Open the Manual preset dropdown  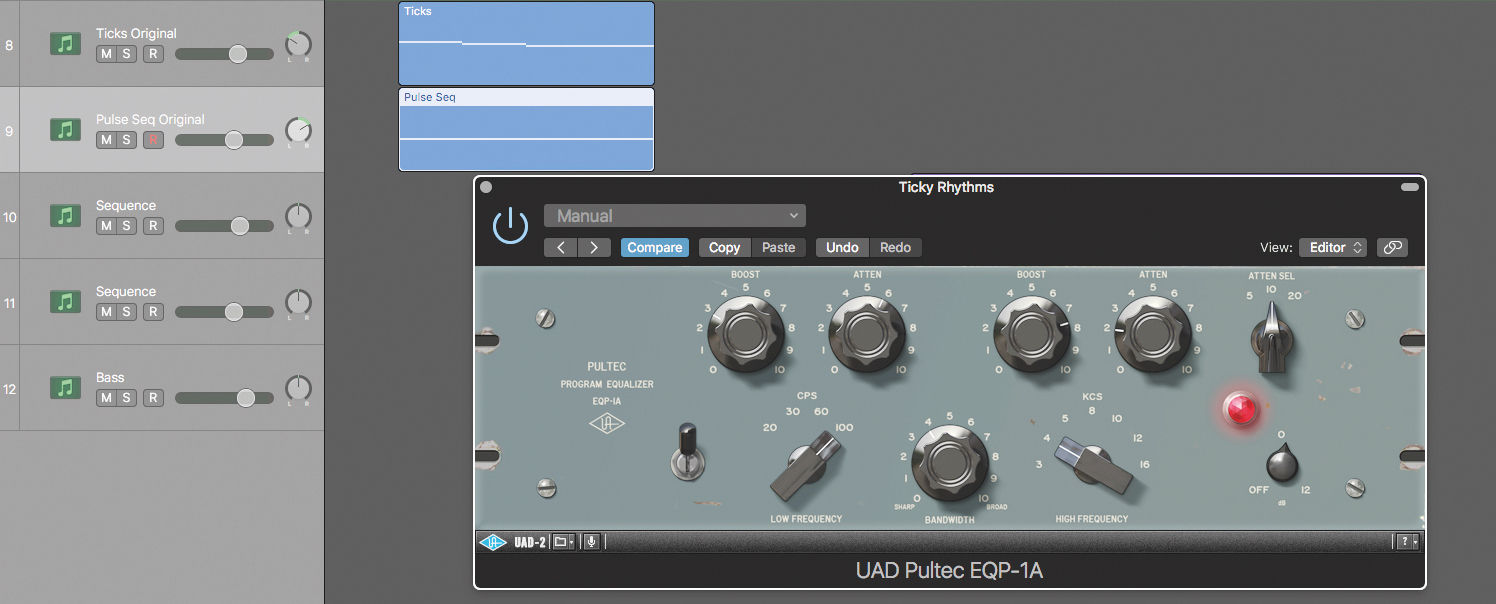(675, 215)
